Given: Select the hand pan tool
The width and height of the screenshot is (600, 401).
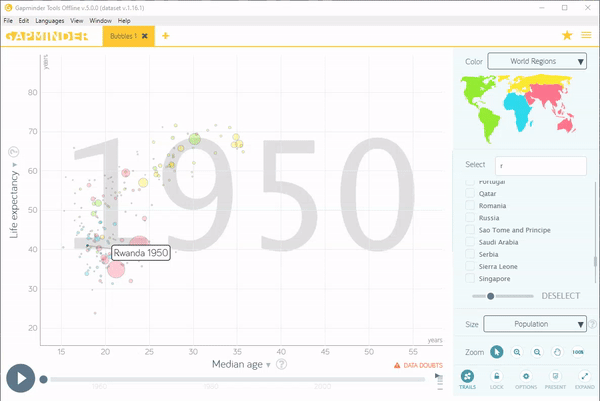Looking at the screenshot, I should [x=558, y=352].
